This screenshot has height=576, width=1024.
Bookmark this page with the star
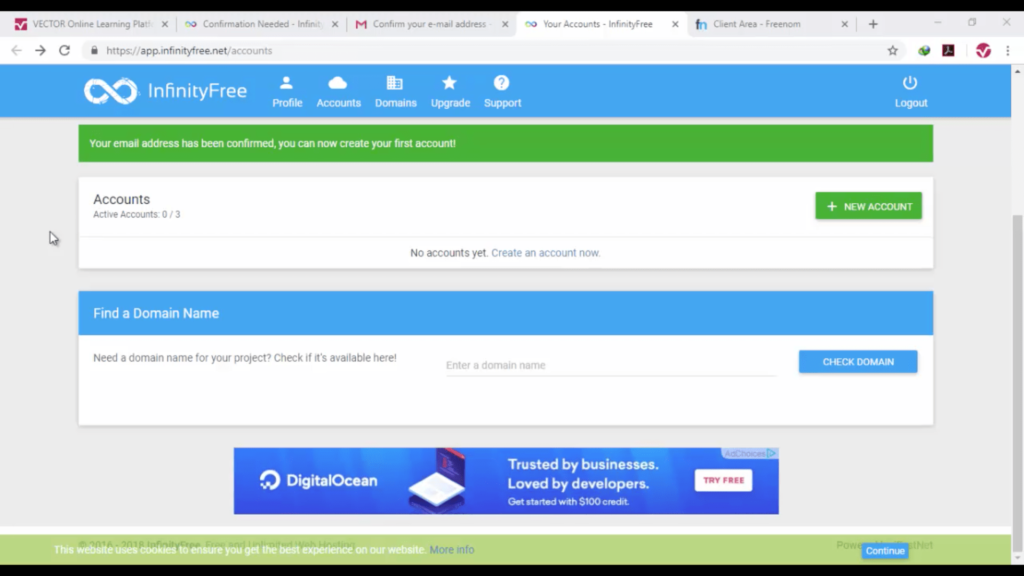892,50
